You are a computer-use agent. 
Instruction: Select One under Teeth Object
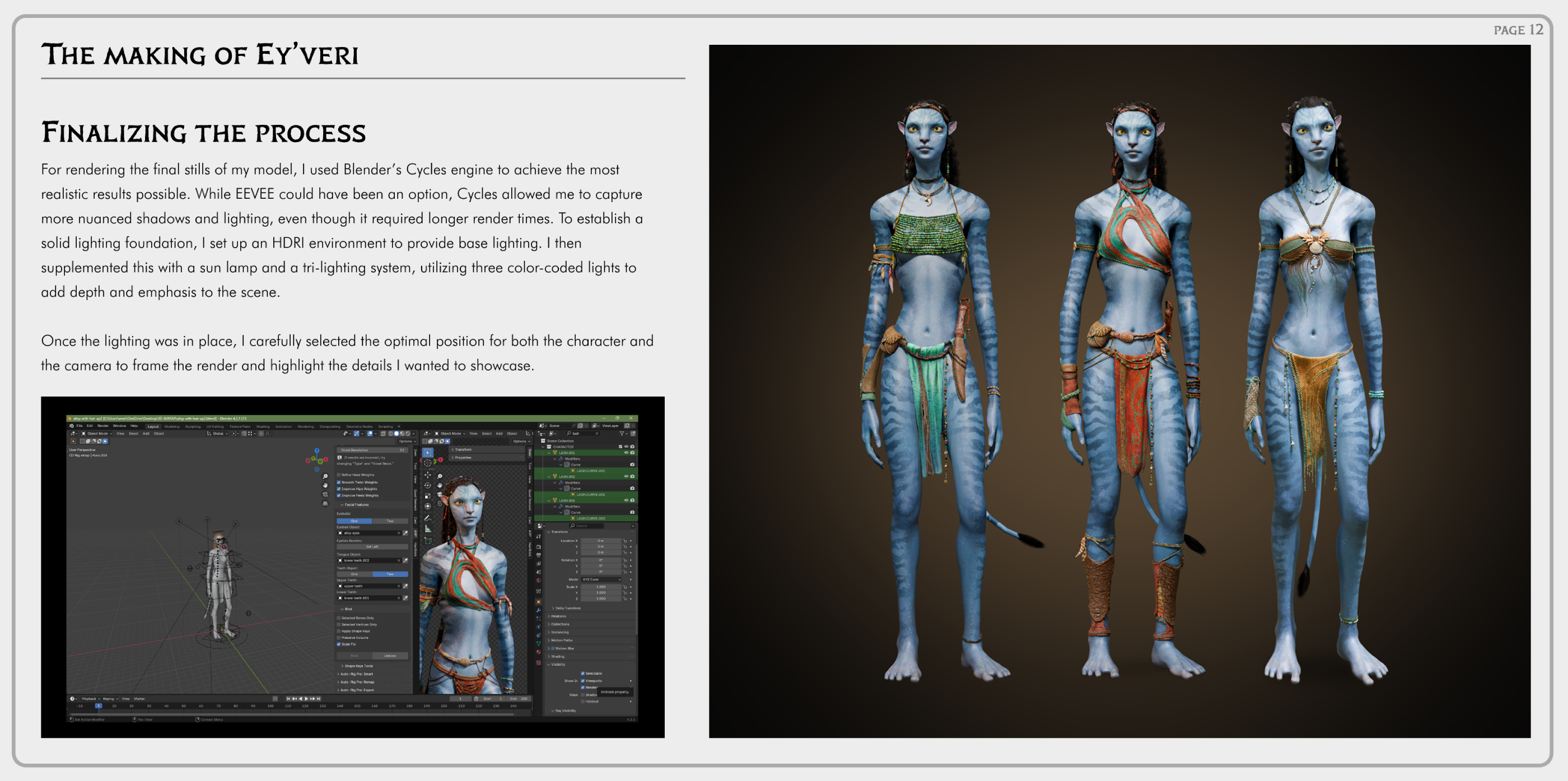click(355, 574)
